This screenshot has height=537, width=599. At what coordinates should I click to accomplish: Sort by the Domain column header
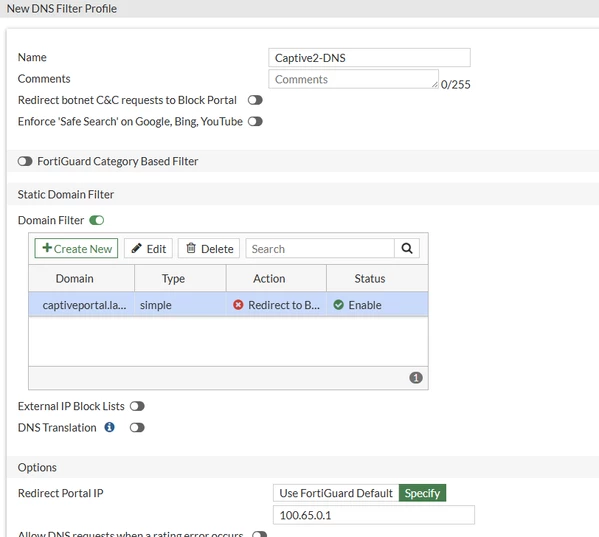coord(81,278)
